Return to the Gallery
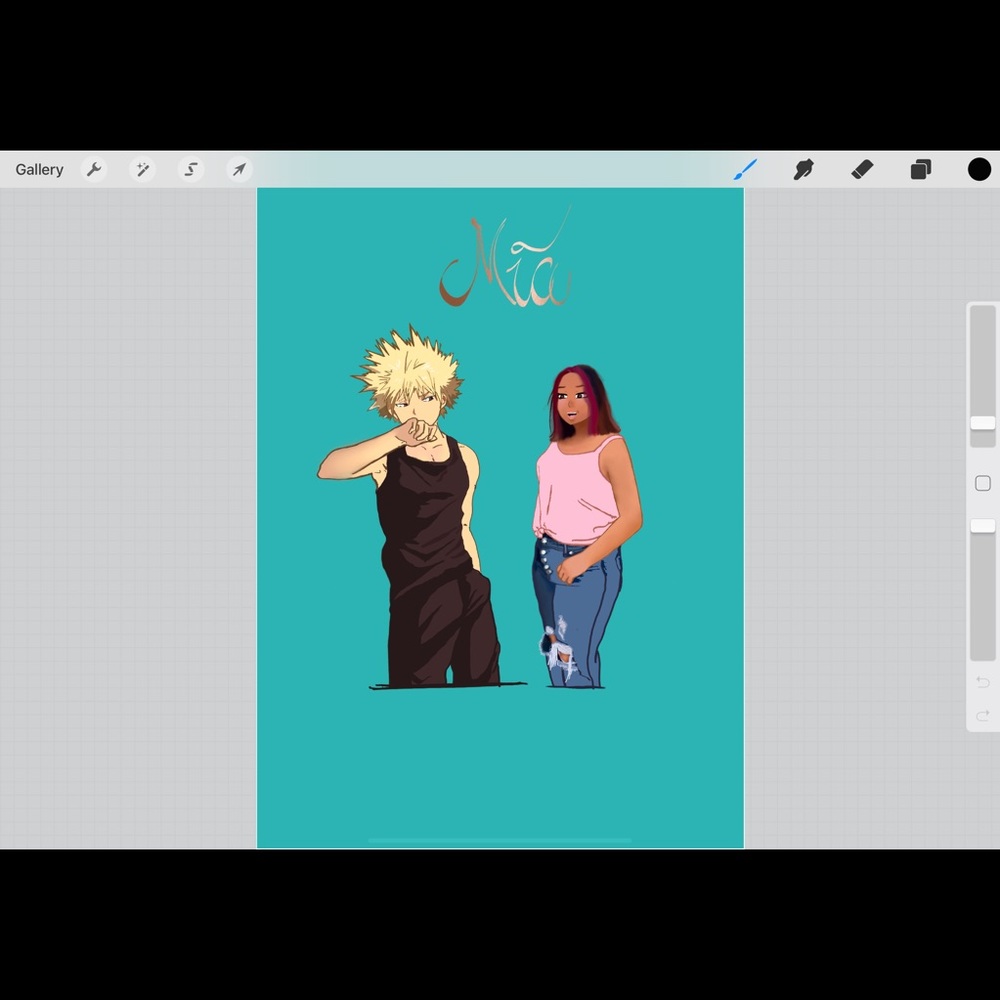This screenshot has height=1000, width=1000. tap(40, 170)
